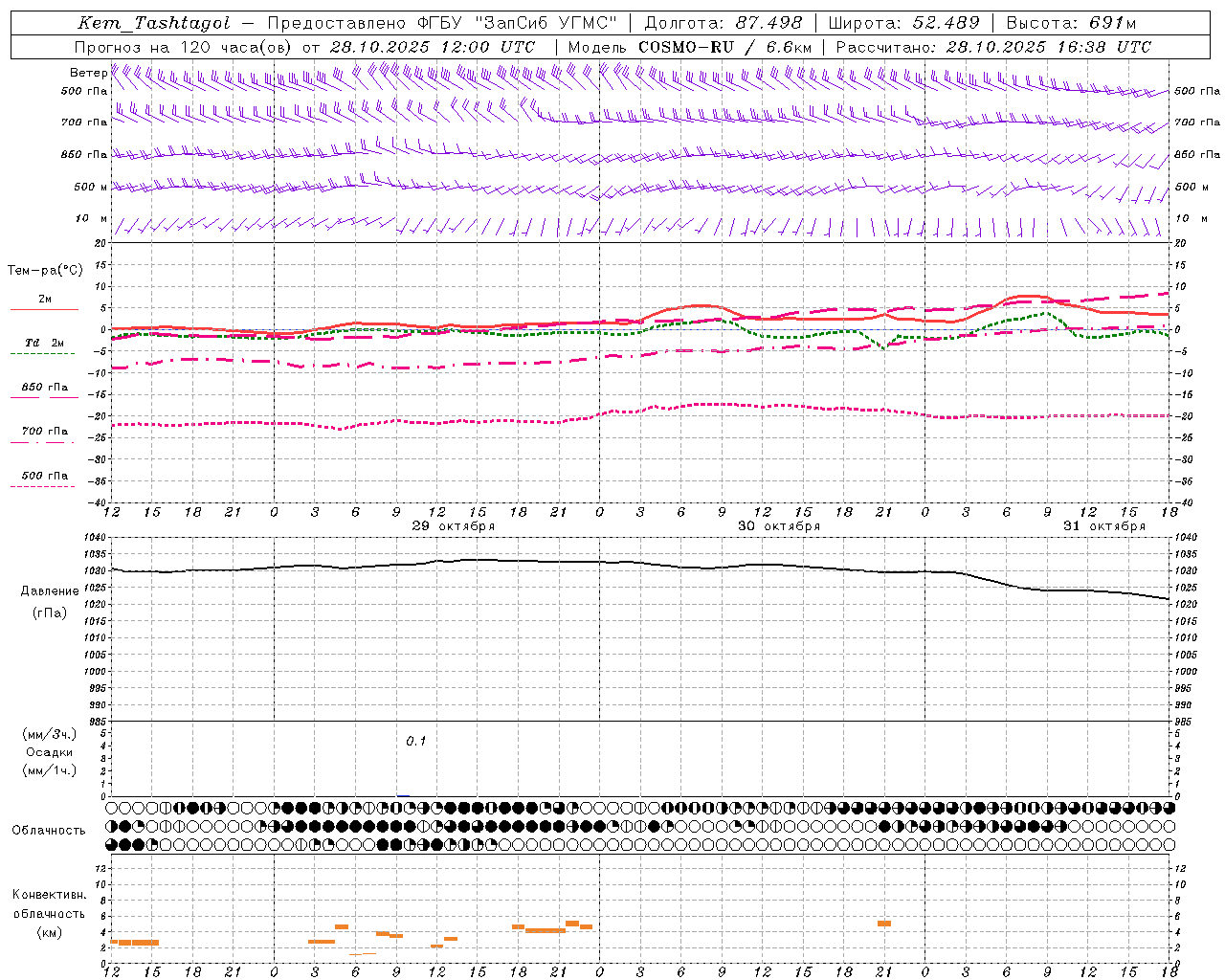1225x980 pixels.
Task: Click the (км) unit under облачность
Action: (49, 932)
